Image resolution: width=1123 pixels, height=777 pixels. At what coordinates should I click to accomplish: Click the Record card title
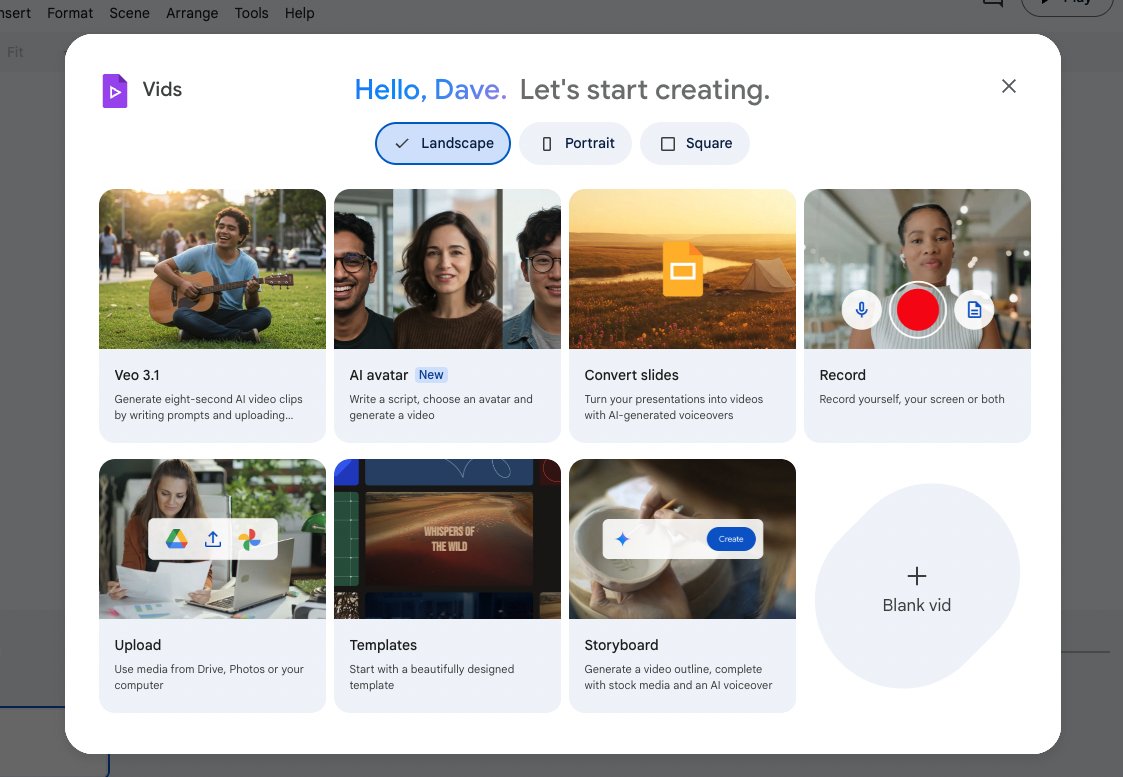(842, 375)
